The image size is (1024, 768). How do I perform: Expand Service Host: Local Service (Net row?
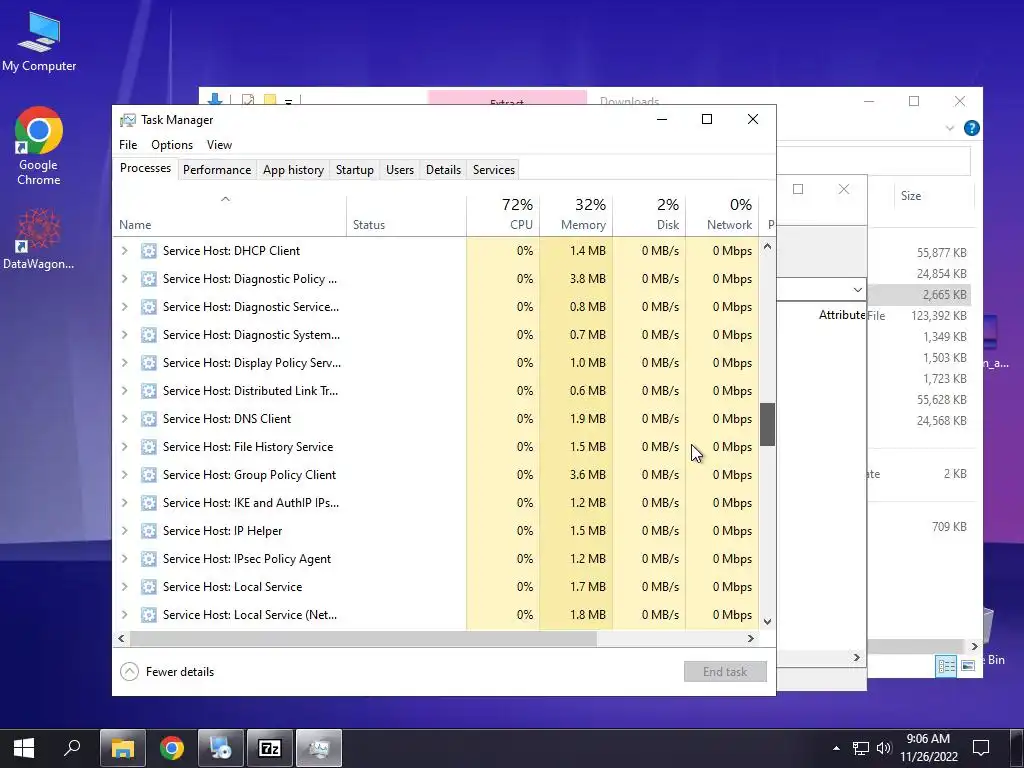click(125, 615)
